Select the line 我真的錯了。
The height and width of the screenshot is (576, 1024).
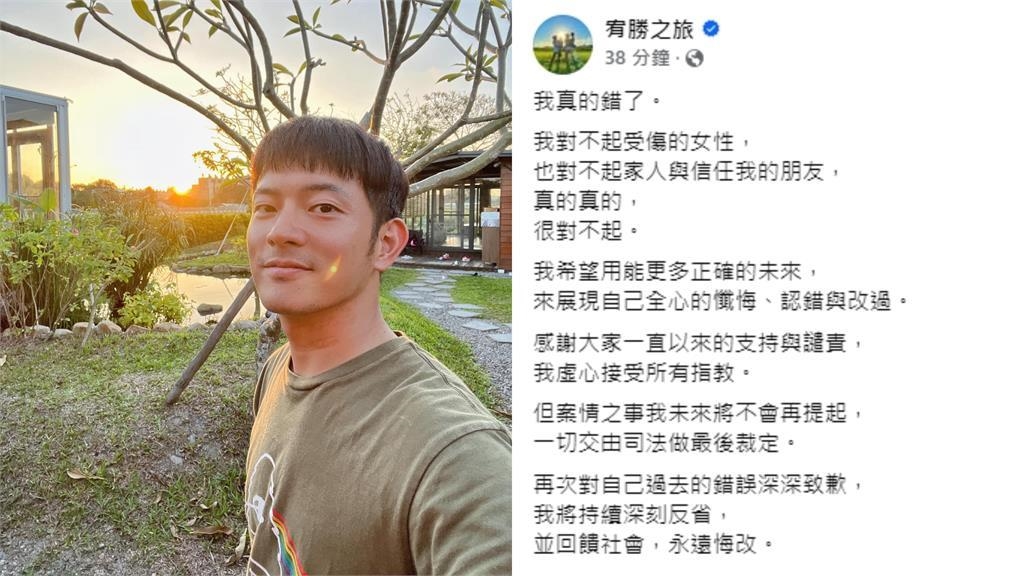click(598, 101)
